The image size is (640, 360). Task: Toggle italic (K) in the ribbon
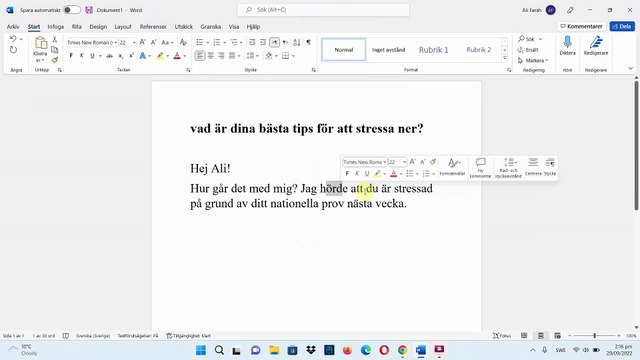pos(82,56)
